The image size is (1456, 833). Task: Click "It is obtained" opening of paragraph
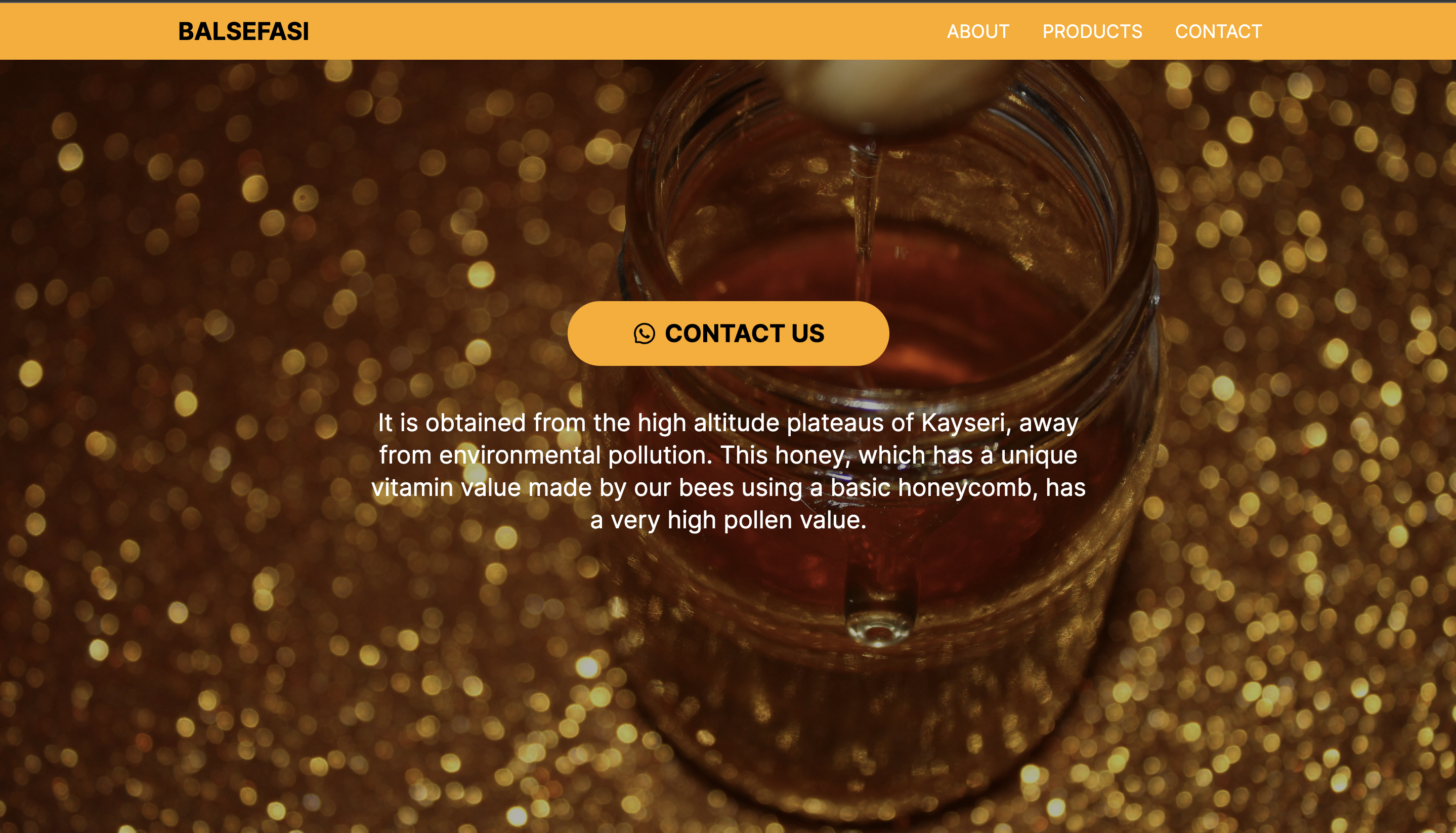pyautogui.click(x=452, y=424)
